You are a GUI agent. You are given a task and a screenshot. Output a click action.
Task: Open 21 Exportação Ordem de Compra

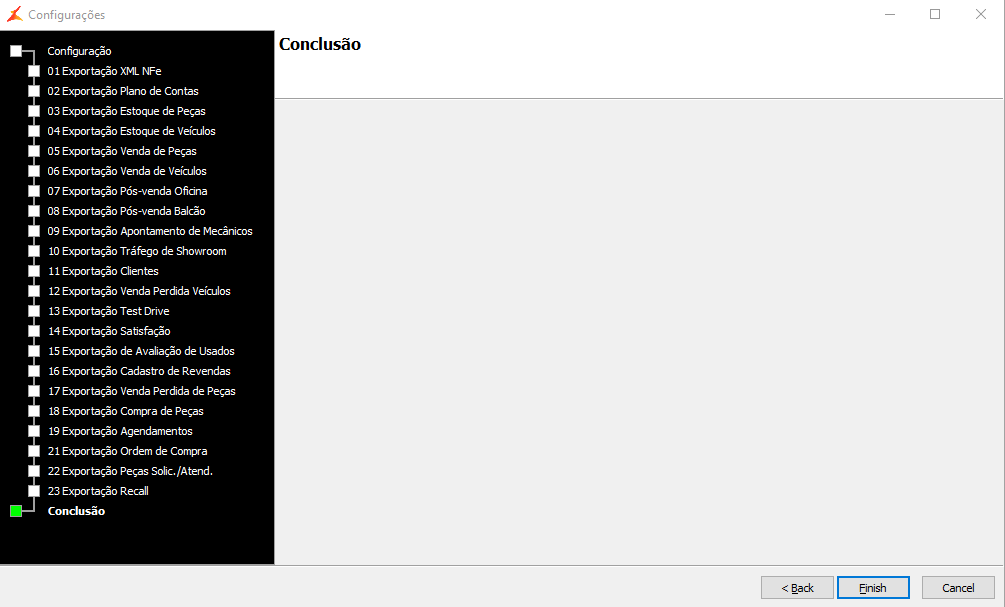click(128, 451)
